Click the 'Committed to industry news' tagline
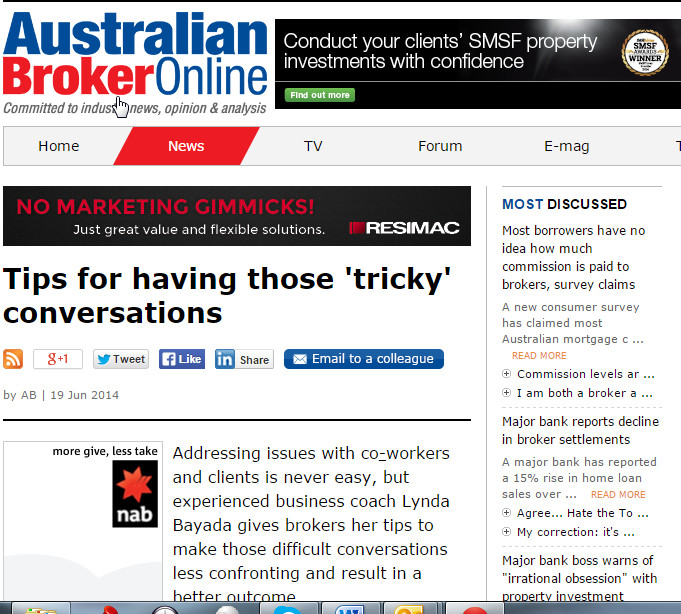This screenshot has height=614, width=681. click(x=135, y=108)
